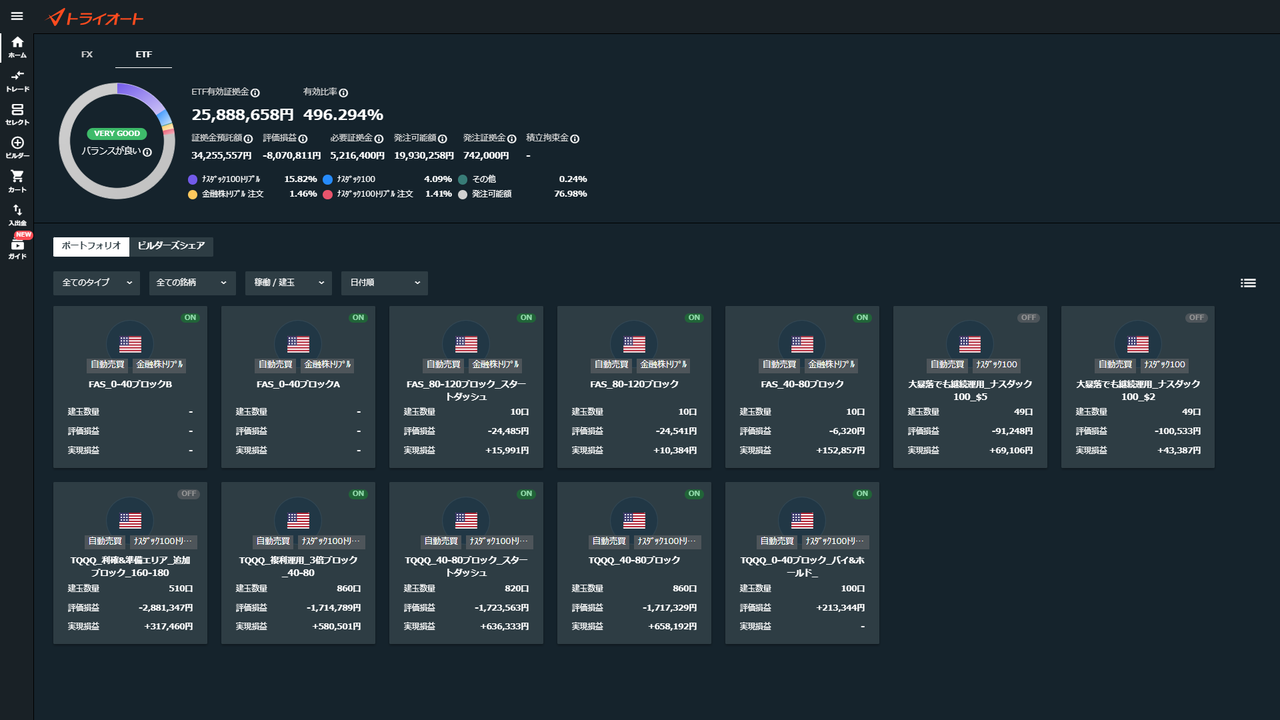Click US flag on FAS_0-40ブロックB card
Screen dimensions: 1280x720
click(x=130, y=344)
